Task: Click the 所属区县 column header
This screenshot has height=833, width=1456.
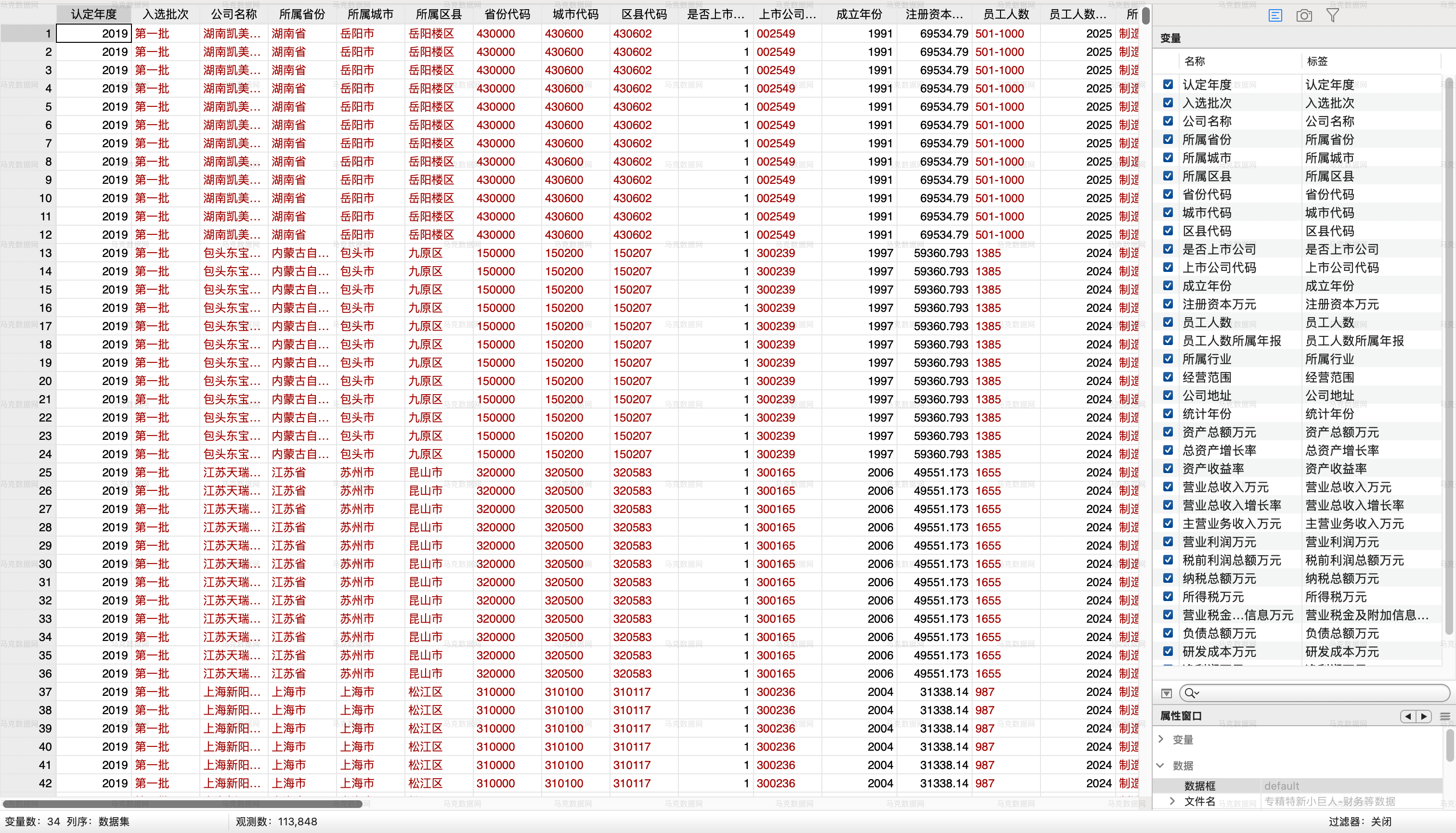Action: 439,14
